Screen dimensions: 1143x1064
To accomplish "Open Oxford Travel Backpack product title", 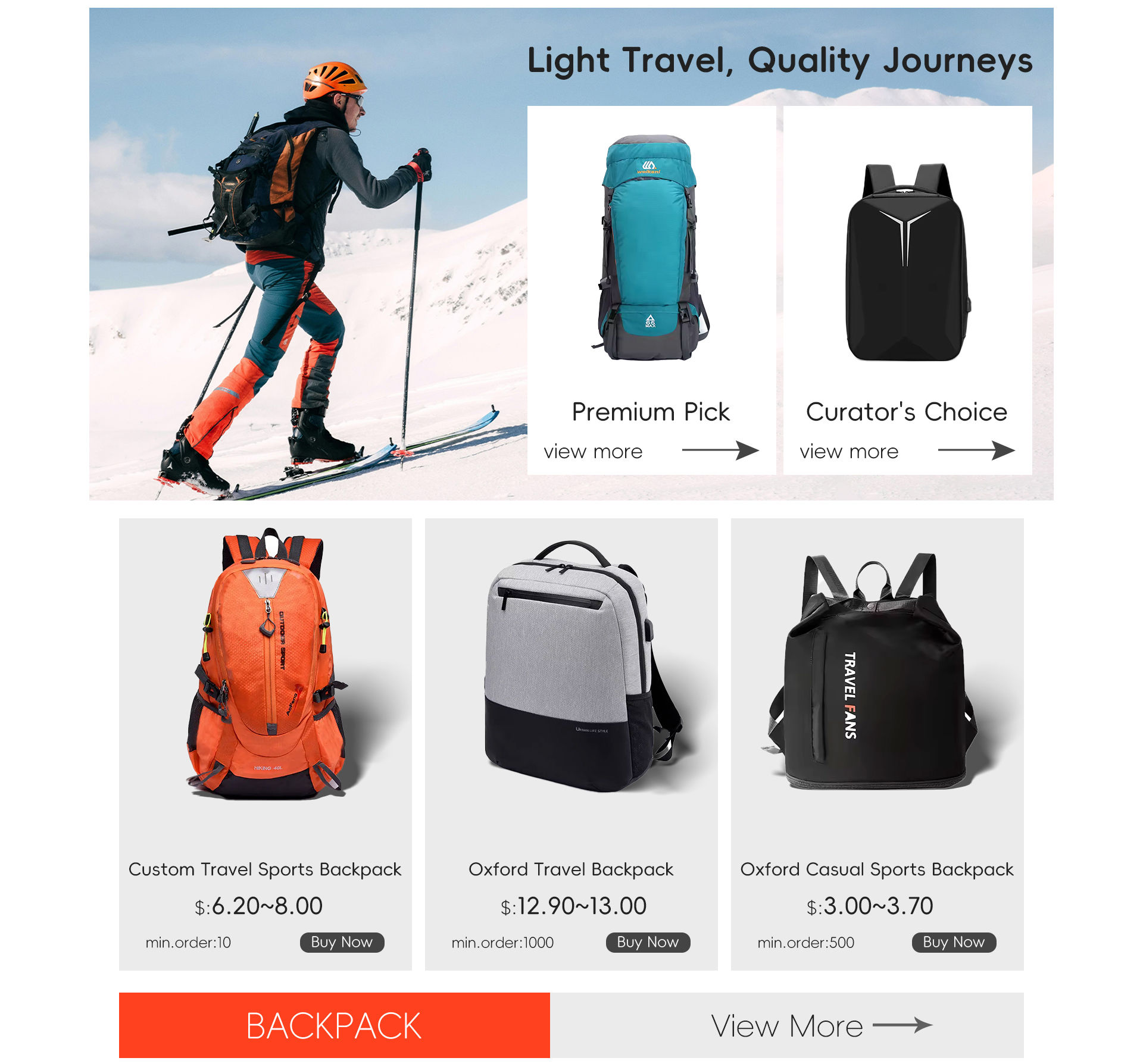I will (x=571, y=869).
